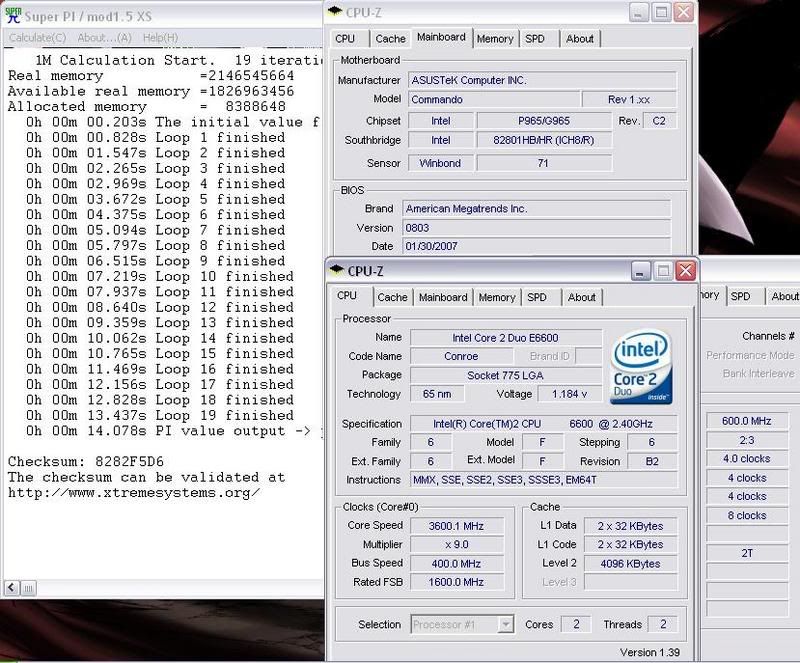The image size is (800, 663).
Task: Click the Instructions field MMX, SSE, SSE2
Action: 544,480
